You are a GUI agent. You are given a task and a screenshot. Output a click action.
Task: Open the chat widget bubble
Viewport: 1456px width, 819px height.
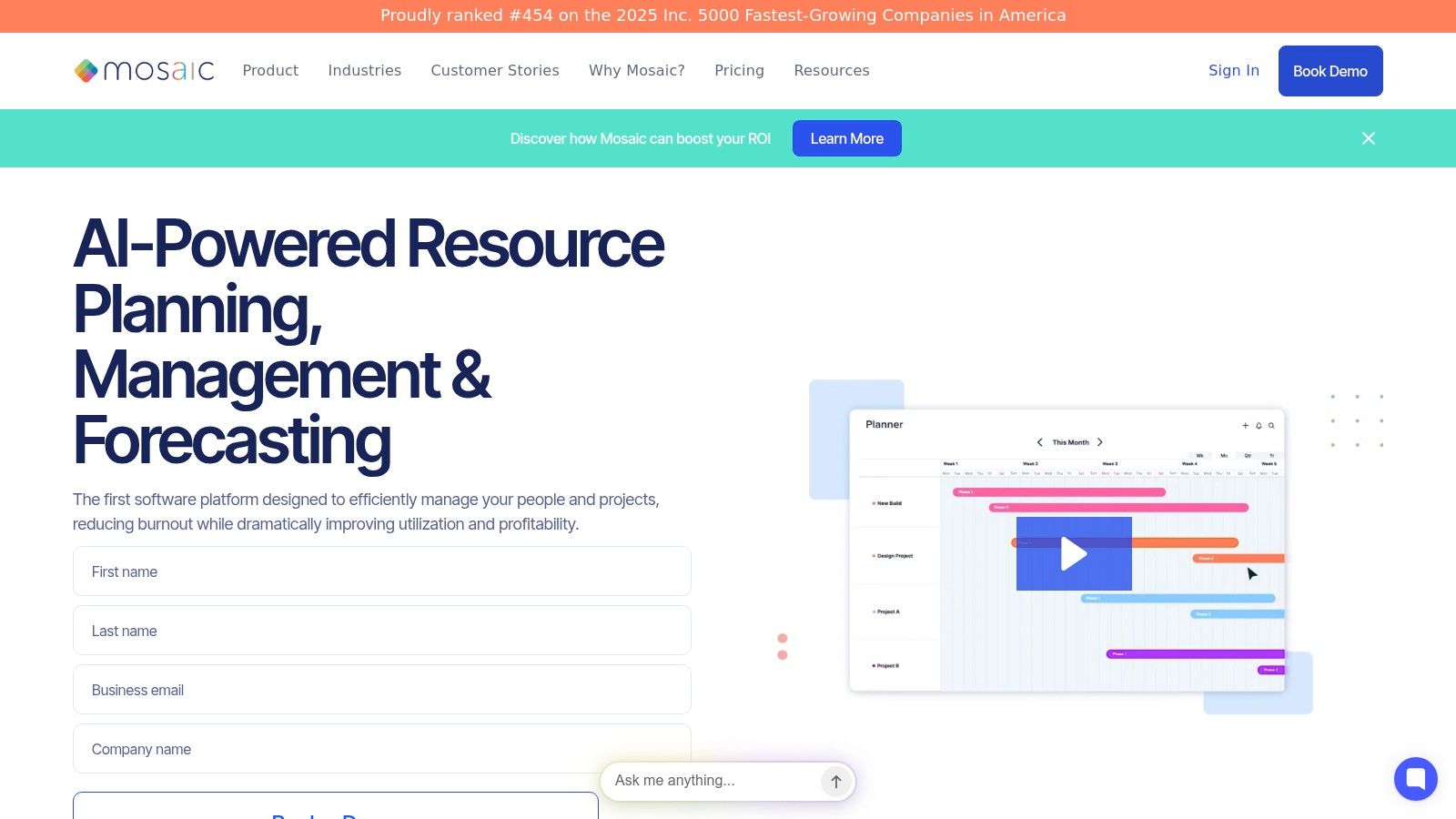pos(1415,779)
